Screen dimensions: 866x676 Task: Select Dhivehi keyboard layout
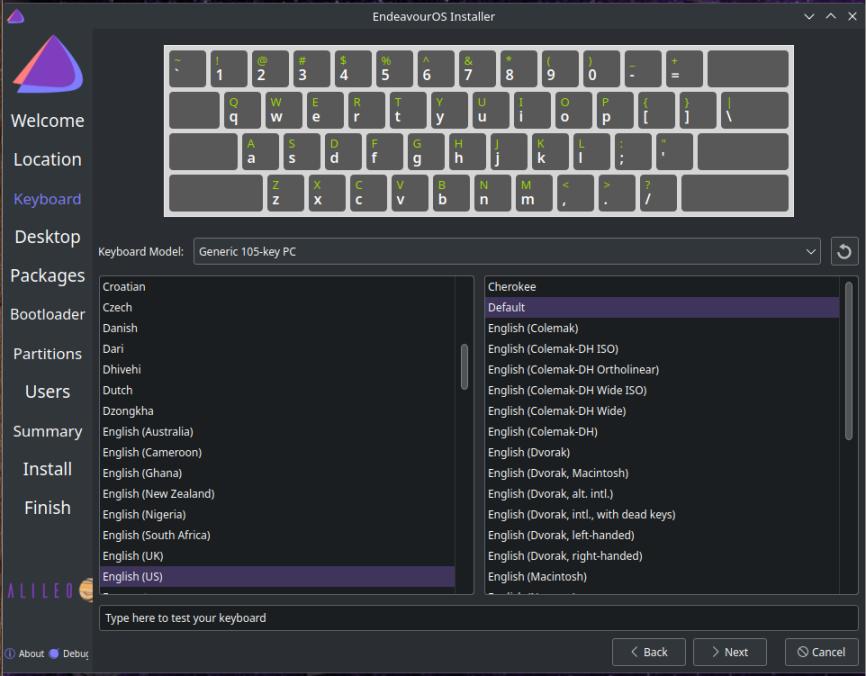277,369
